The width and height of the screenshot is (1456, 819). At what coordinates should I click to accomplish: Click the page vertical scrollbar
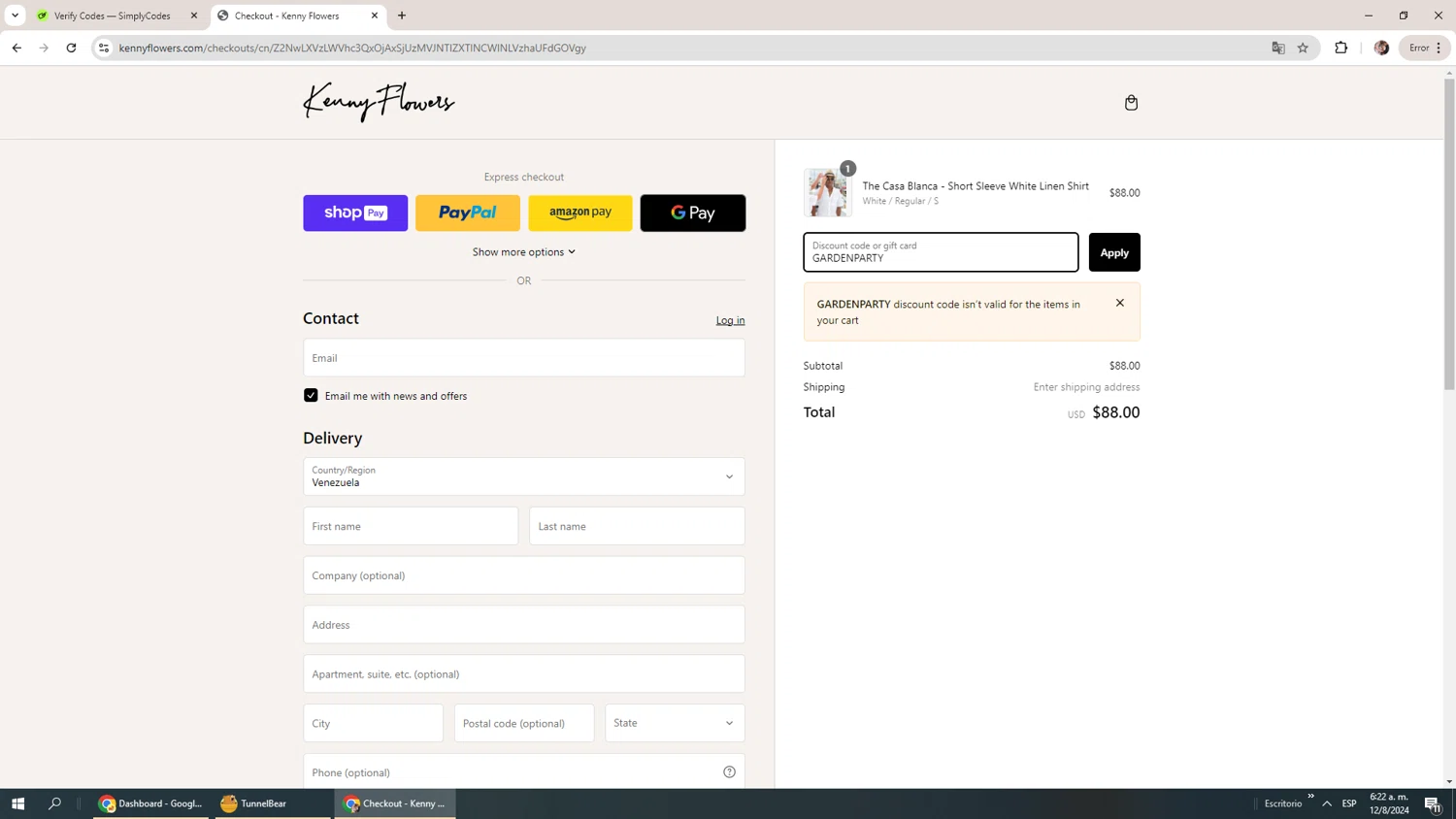[1449, 233]
